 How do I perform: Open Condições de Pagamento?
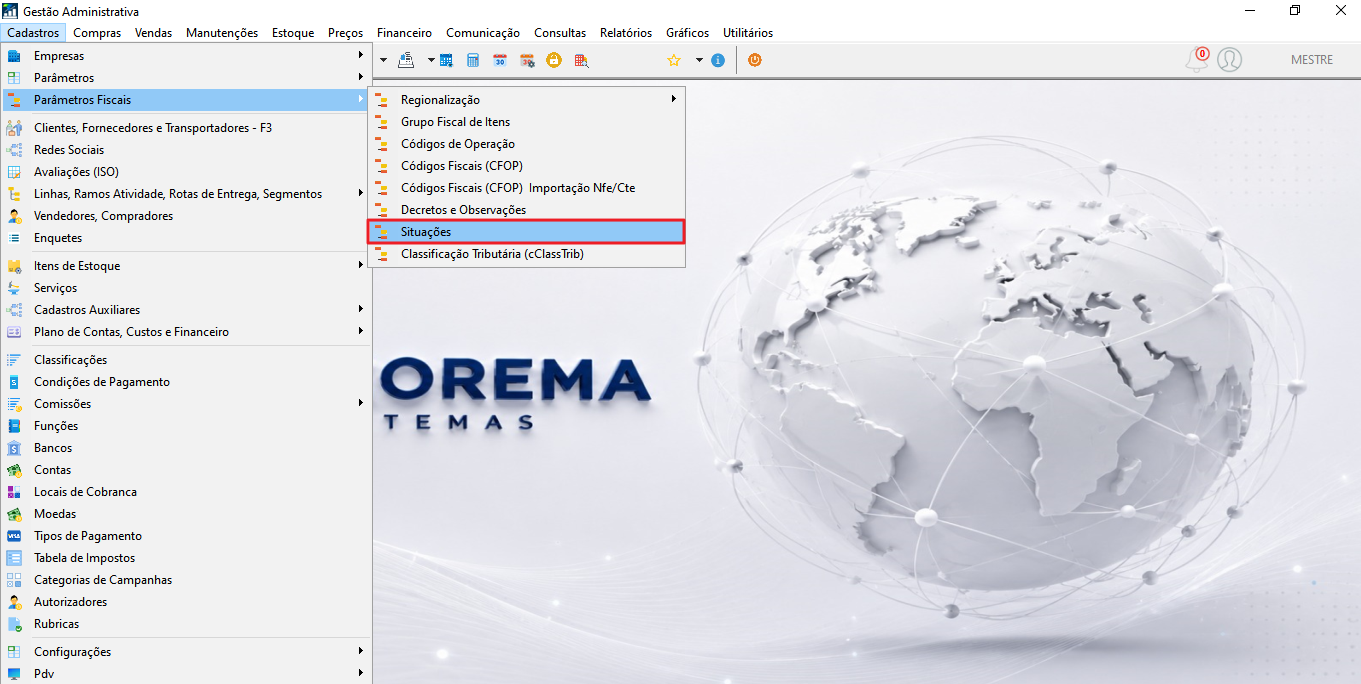(x=186, y=382)
